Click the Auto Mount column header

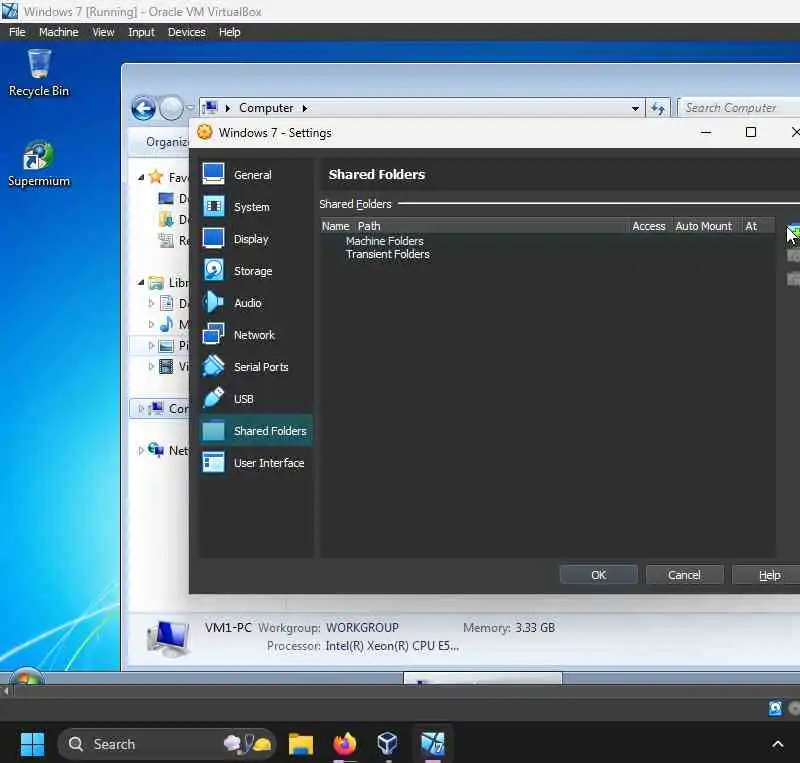point(704,226)
